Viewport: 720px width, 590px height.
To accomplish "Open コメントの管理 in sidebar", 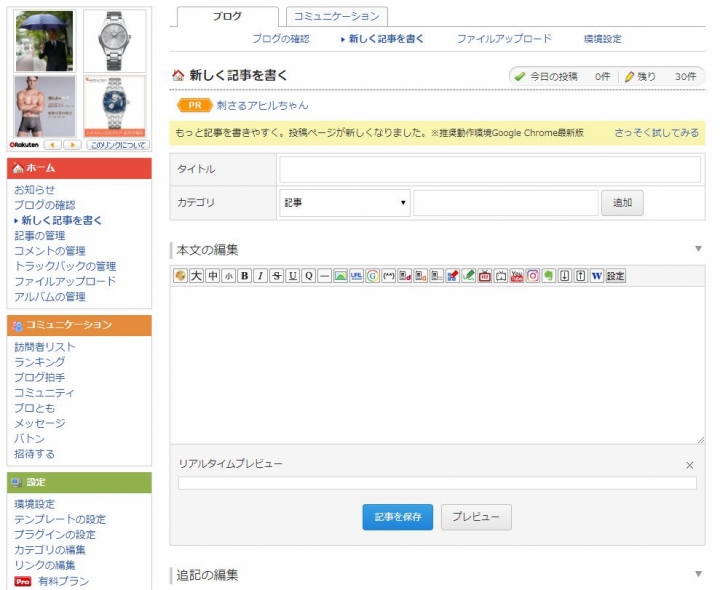I will pyautogui.click(x=50, y=251).
